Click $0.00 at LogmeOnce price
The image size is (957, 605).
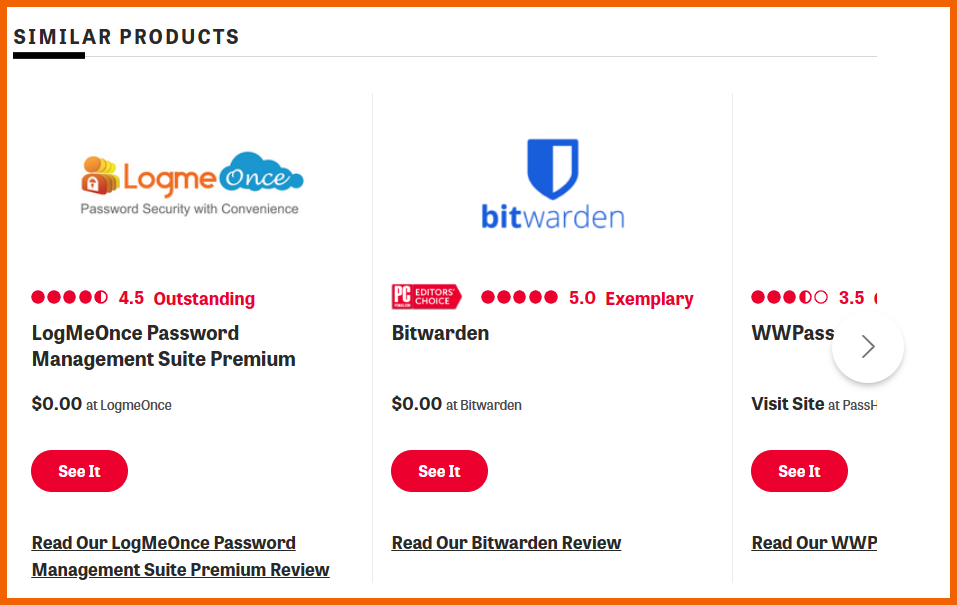click(101, 404)
